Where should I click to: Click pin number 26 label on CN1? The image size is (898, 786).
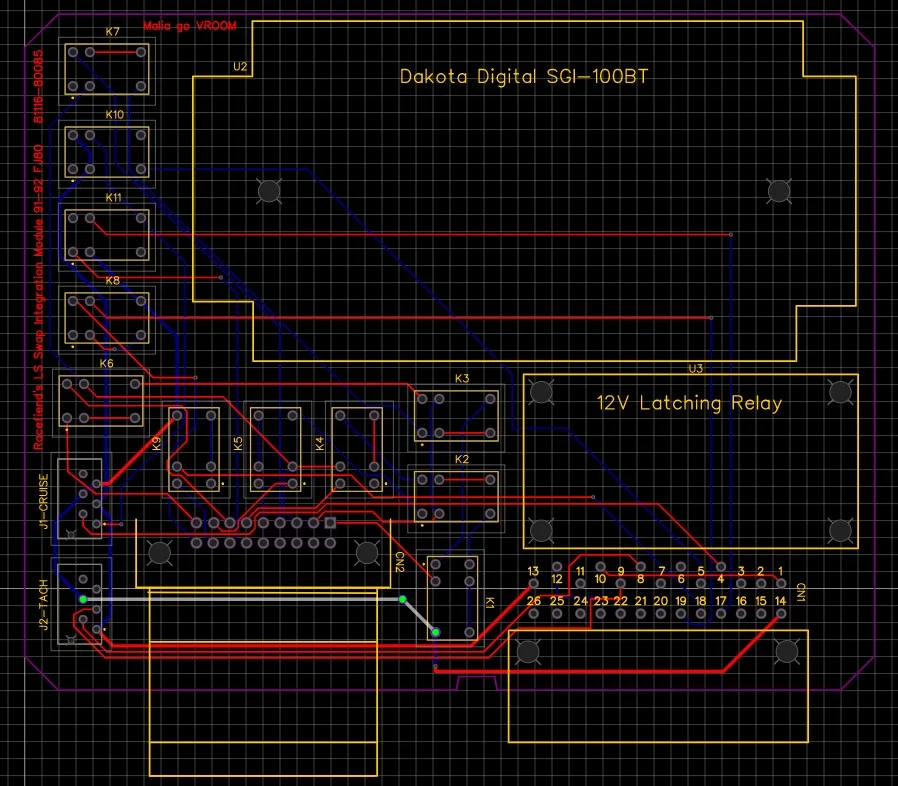533,601
